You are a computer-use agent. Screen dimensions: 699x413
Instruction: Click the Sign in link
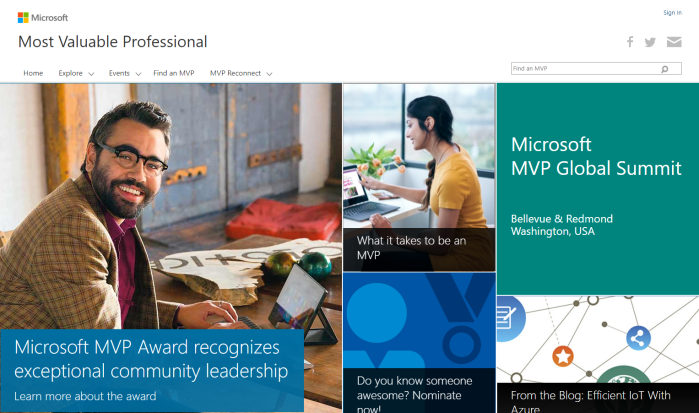point(672,12)
